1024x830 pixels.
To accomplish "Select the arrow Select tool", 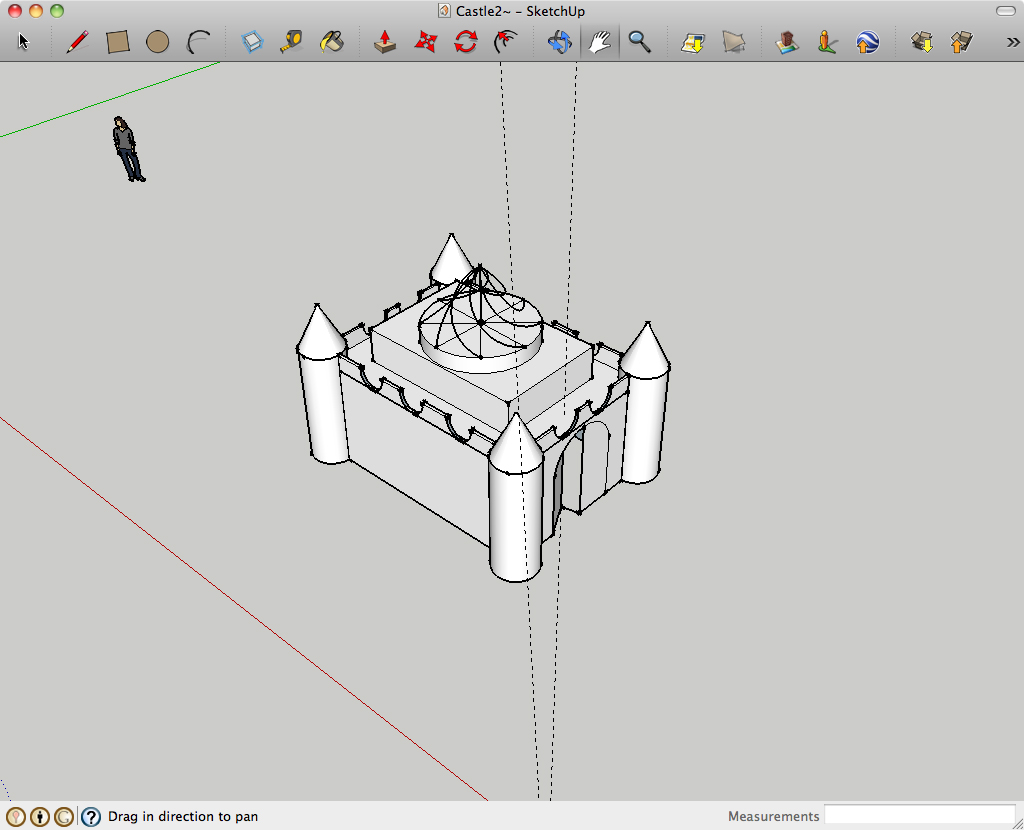I will [x=25, y=42].
